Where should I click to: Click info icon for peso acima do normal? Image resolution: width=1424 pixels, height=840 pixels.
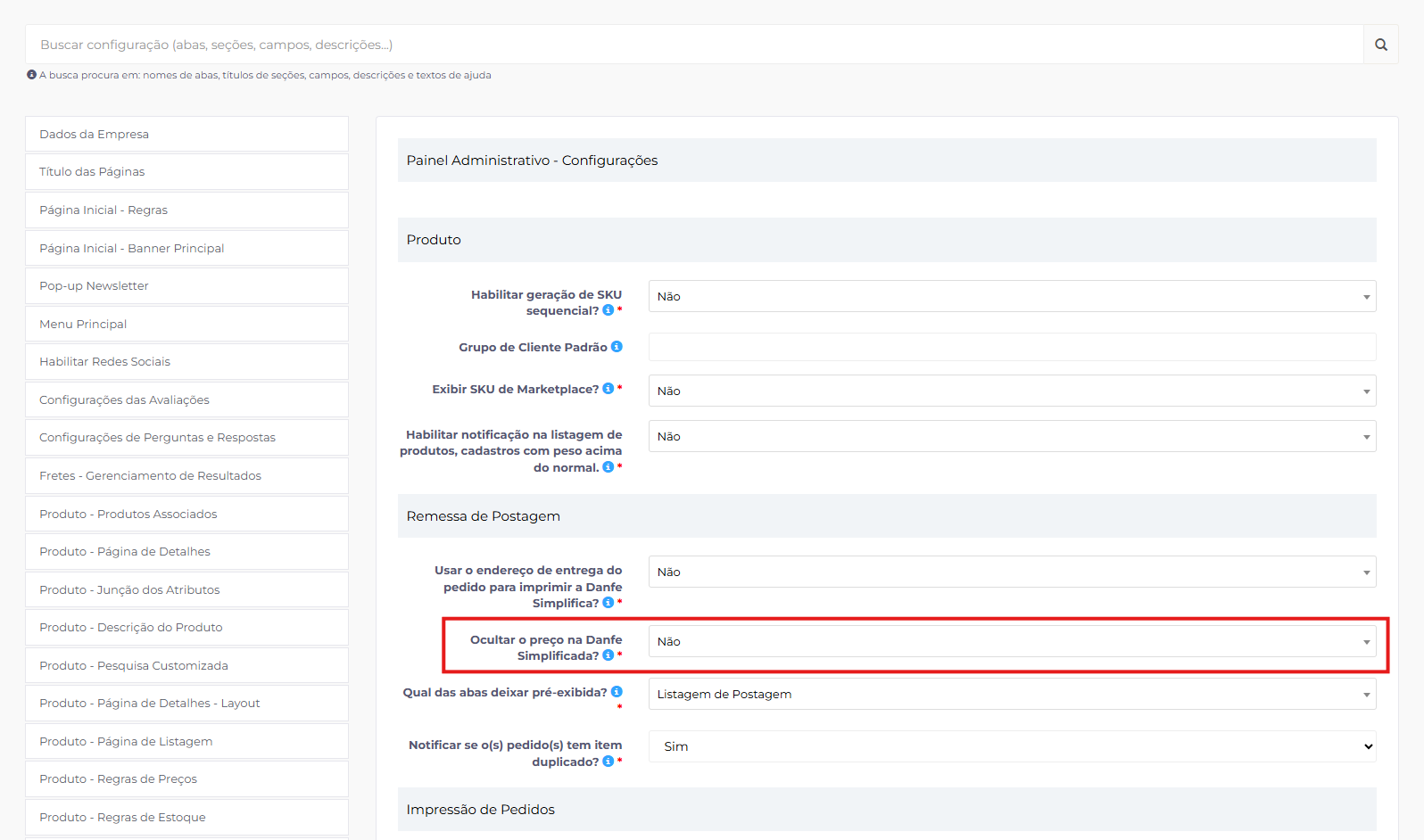tap(608, 467)
